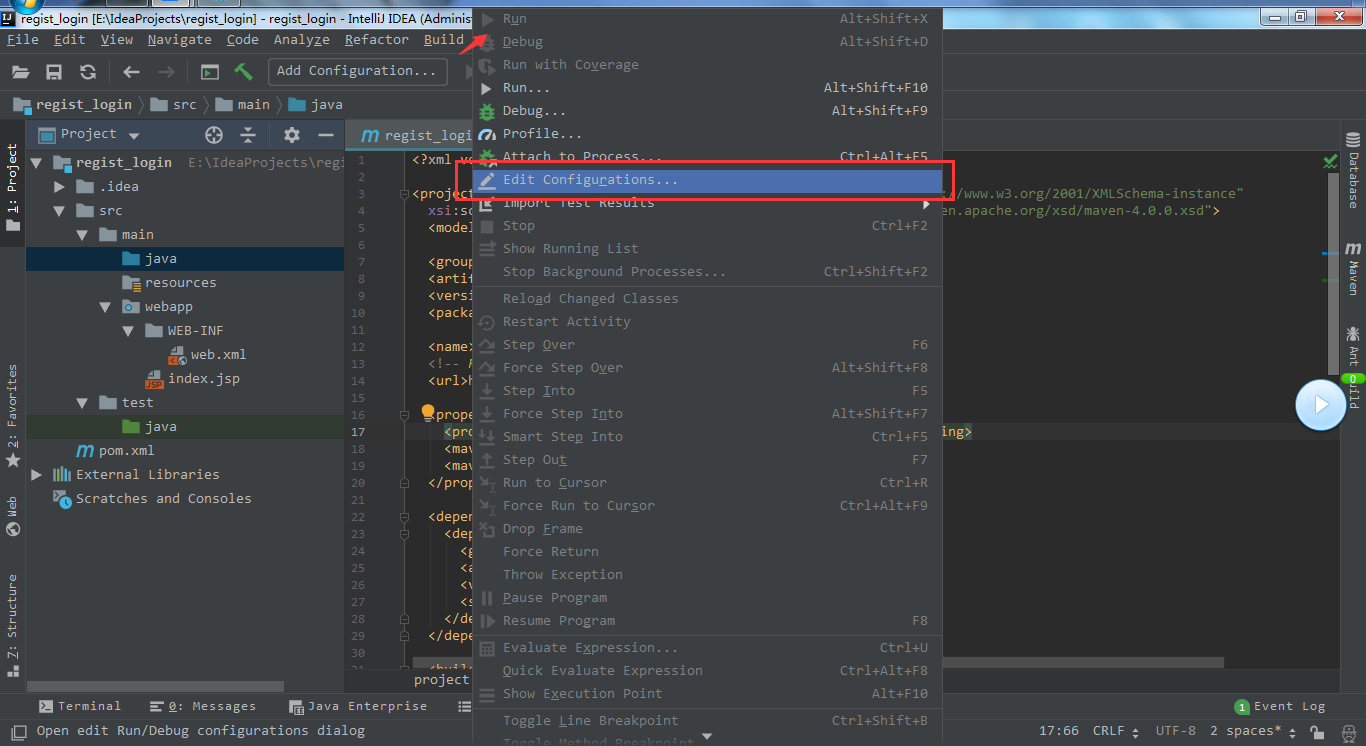Open the Messages tool tab
This screenshot has height=746, width=1366.
click(203, 706)
